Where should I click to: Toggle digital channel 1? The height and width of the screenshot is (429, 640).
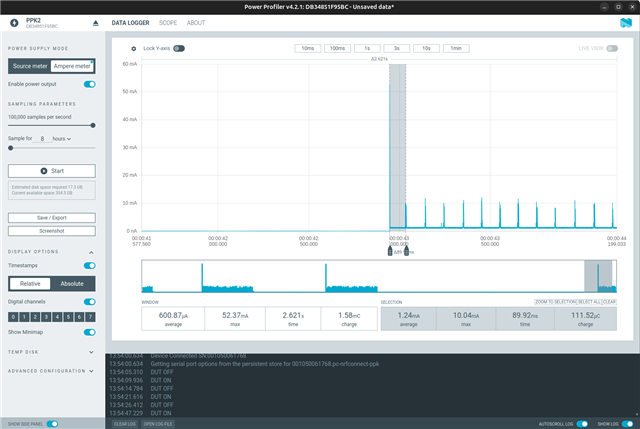pos(24,317)
